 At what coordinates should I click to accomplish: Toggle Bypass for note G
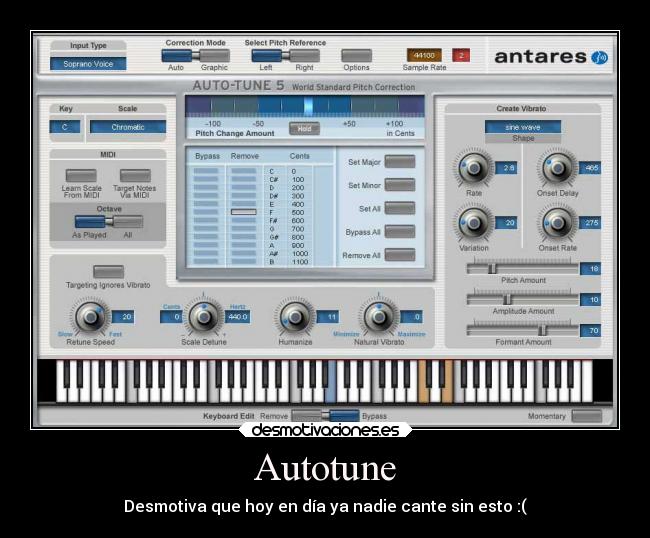(206, 229)
